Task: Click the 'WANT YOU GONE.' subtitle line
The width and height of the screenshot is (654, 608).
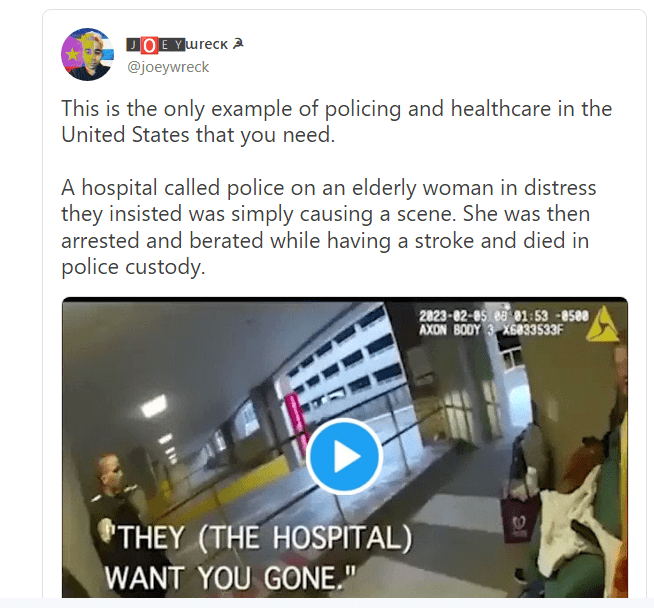Action: click(x=230, y=577)
